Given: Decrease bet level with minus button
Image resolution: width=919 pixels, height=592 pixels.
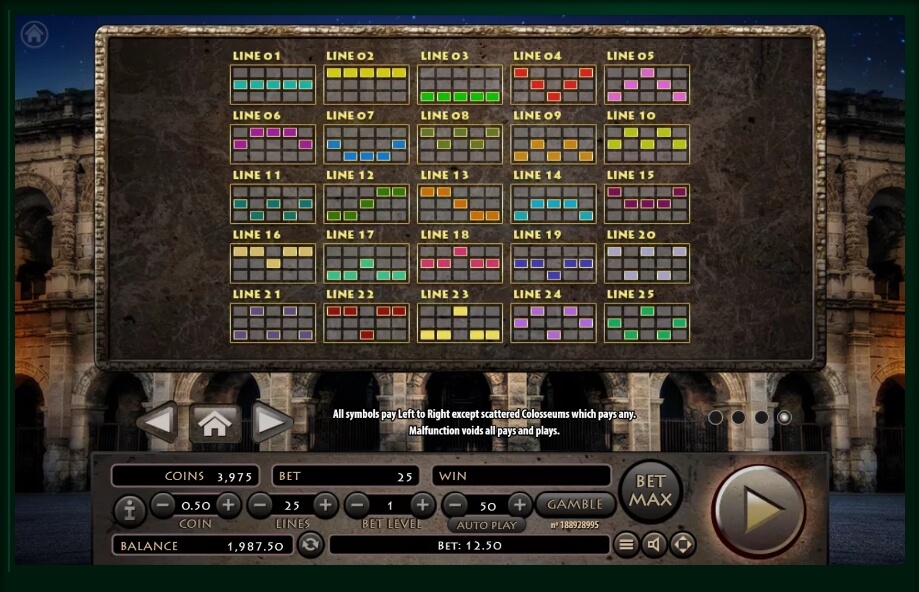Looking at the screenshot, I should [357, 505].
